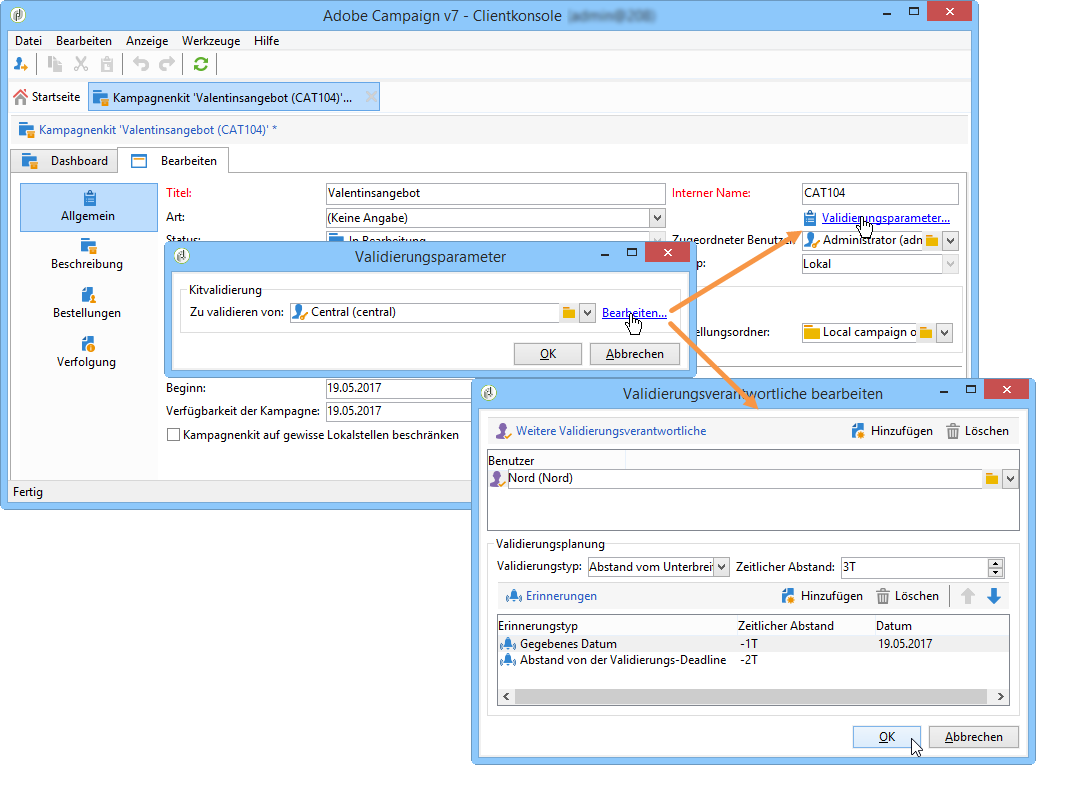The image size is (1066, 790).
Task: Select the Gegebenes Datum reminder row
Action: [753, 644]
